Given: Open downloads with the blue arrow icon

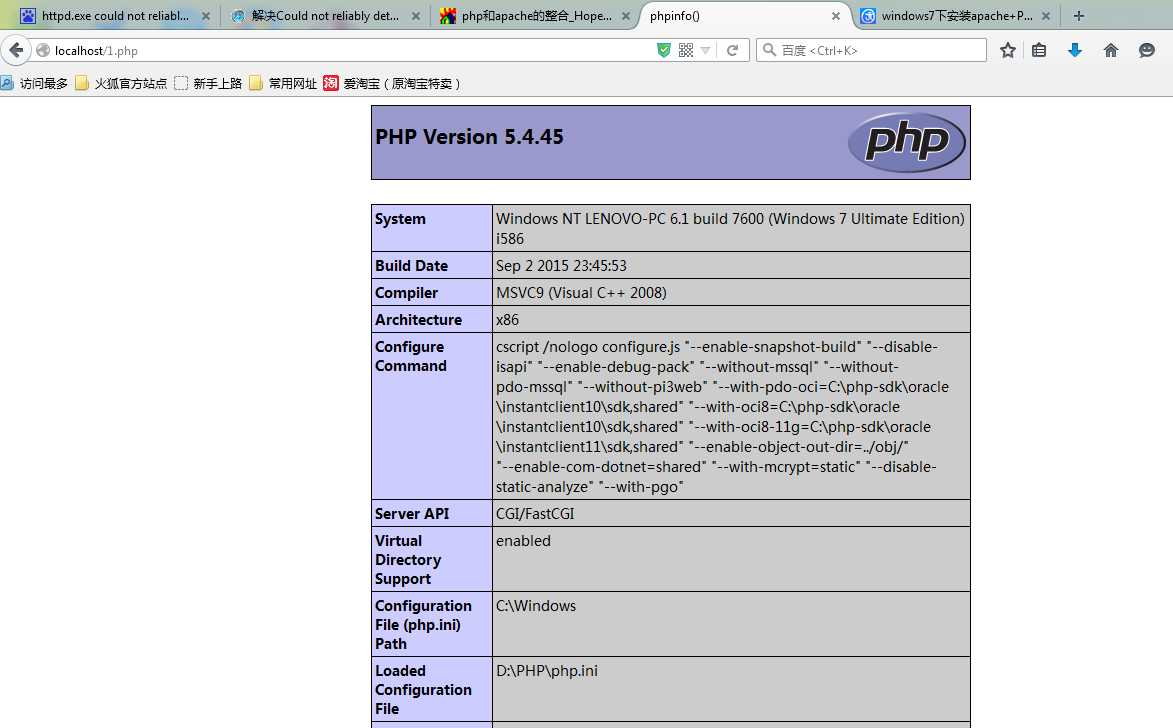Looking at the screenshot, I should click(1075, 50).
